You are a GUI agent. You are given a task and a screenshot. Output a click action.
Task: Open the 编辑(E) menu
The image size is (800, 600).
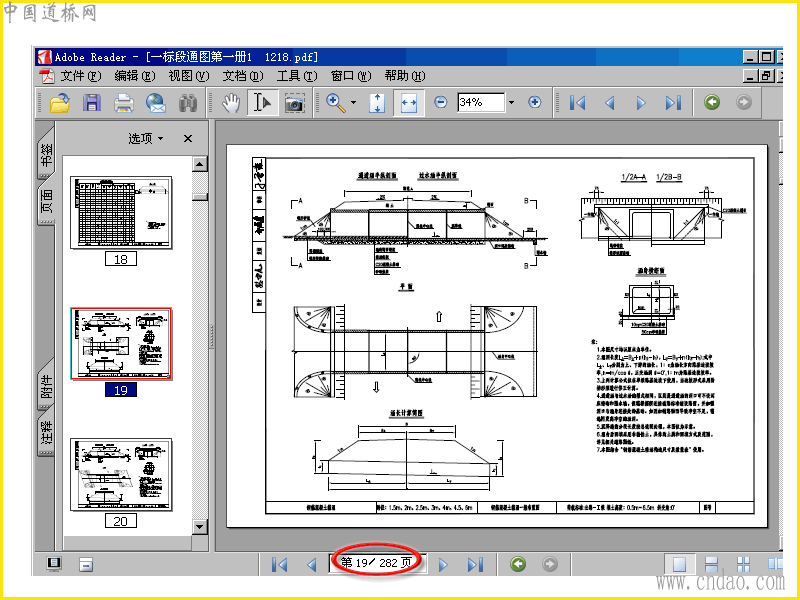click(x=135, y=76)
